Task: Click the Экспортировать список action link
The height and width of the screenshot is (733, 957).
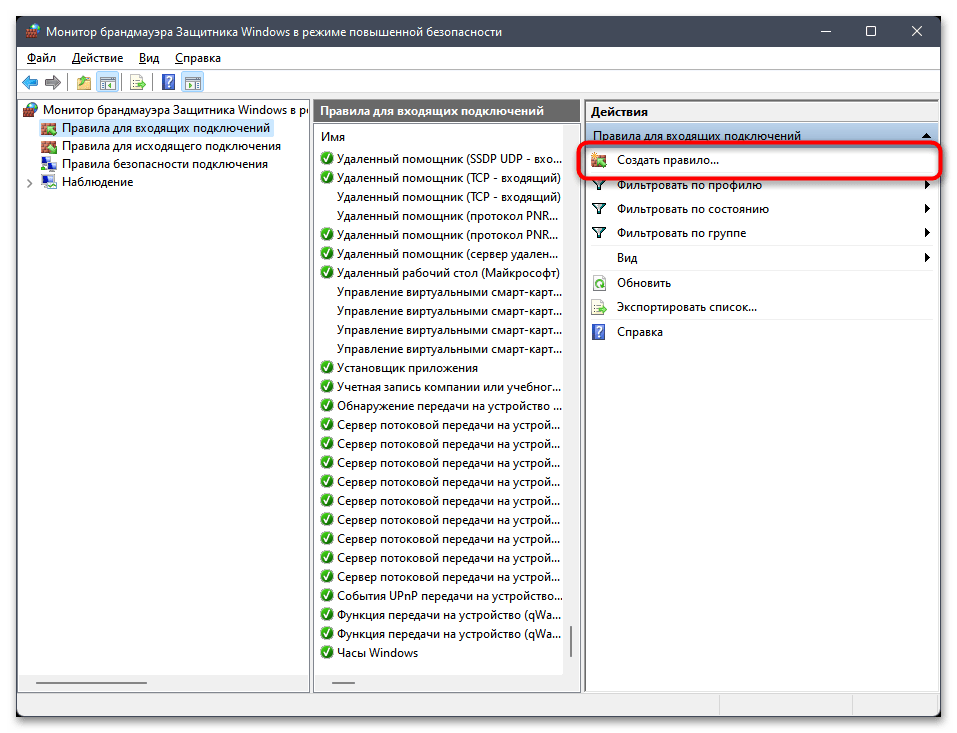Action: (x=686, y=307)
